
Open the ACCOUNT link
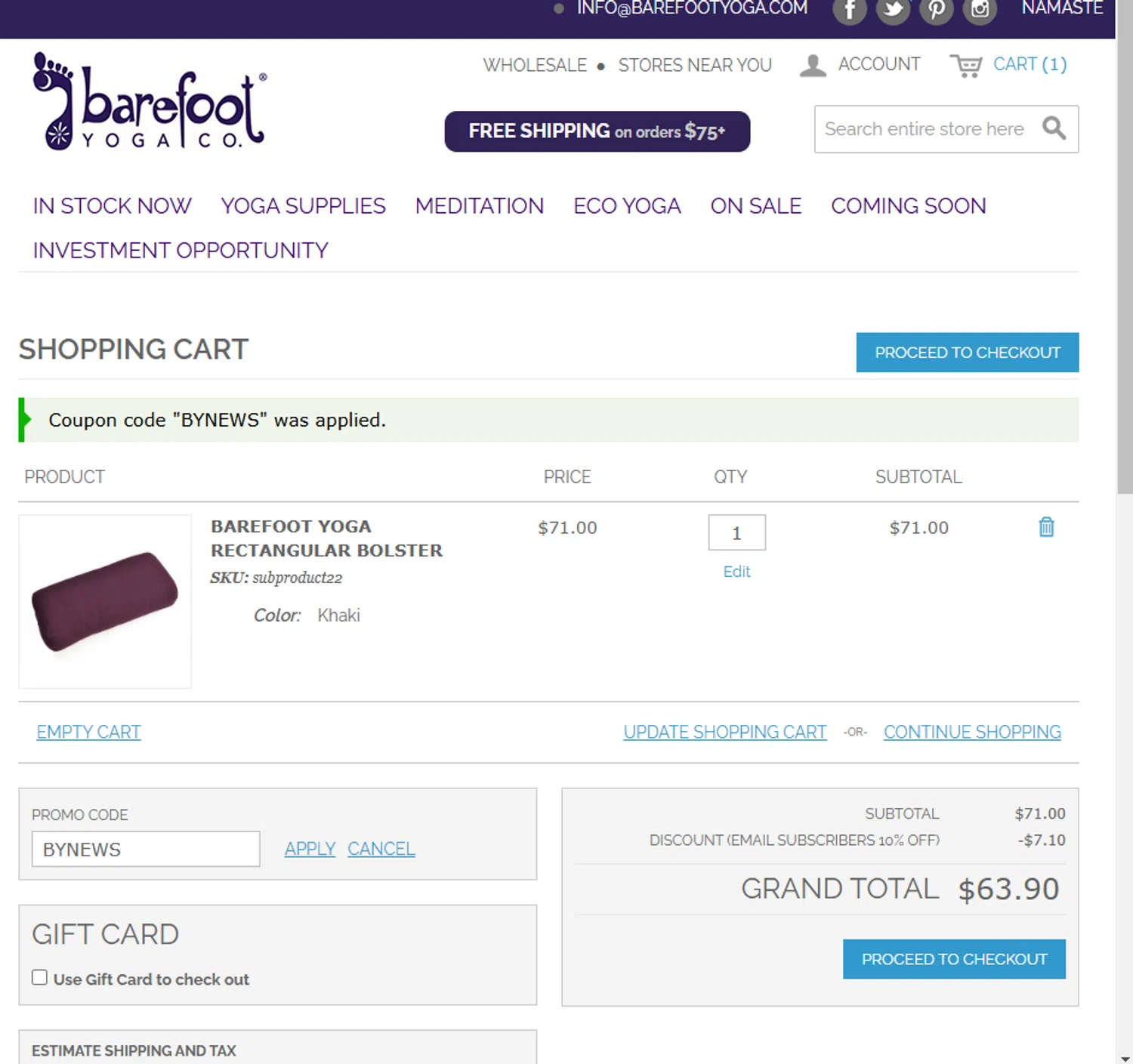879,64
